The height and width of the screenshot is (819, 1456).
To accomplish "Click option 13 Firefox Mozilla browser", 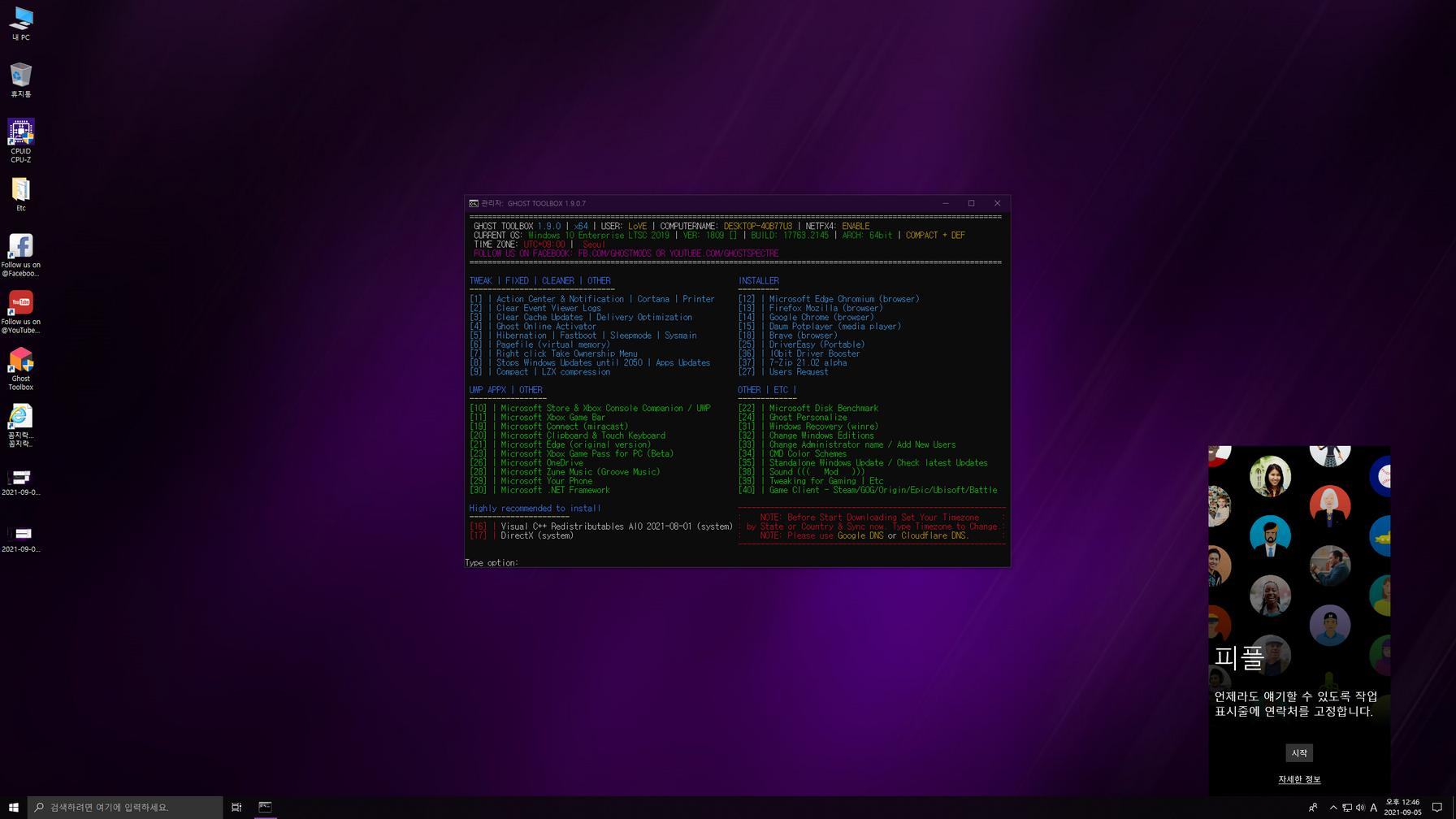I will tap(810, 308).
